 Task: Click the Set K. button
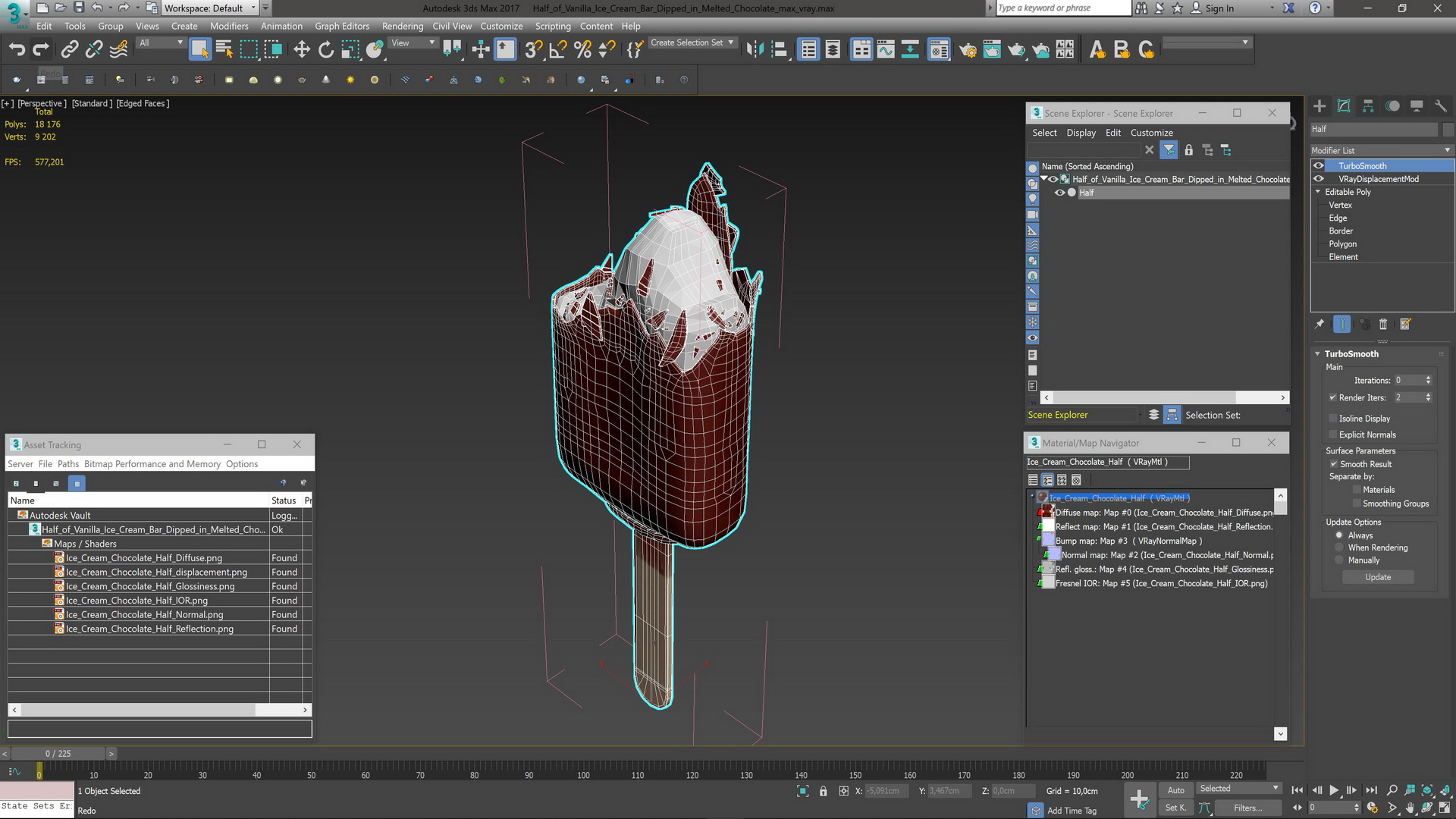coord(1175,808)
